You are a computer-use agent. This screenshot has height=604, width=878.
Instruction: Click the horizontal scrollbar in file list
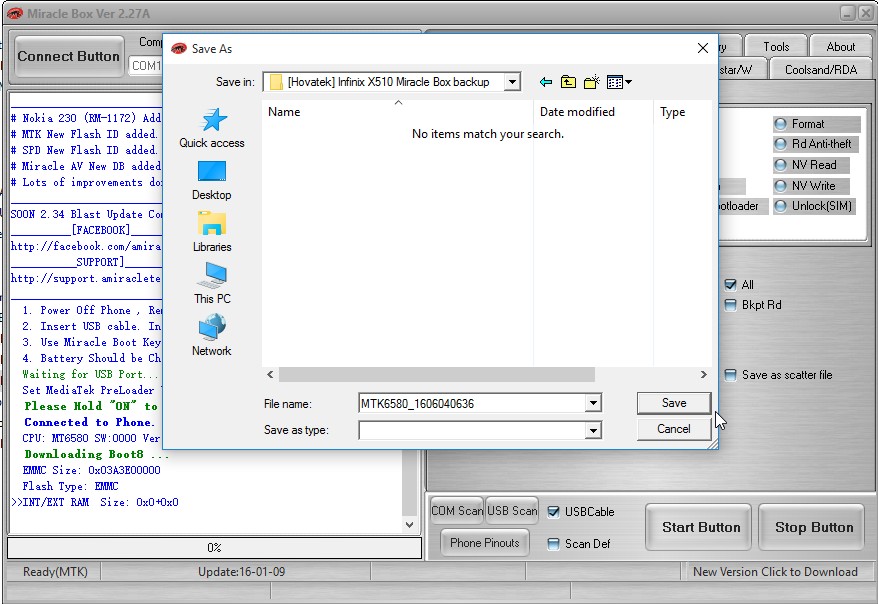pyautogui.click(x=437, y=374)
